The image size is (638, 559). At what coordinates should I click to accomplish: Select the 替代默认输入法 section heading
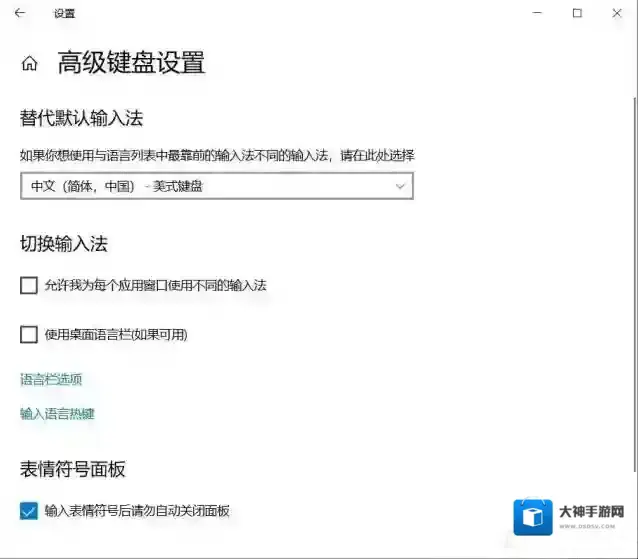[x=82, y=119]
